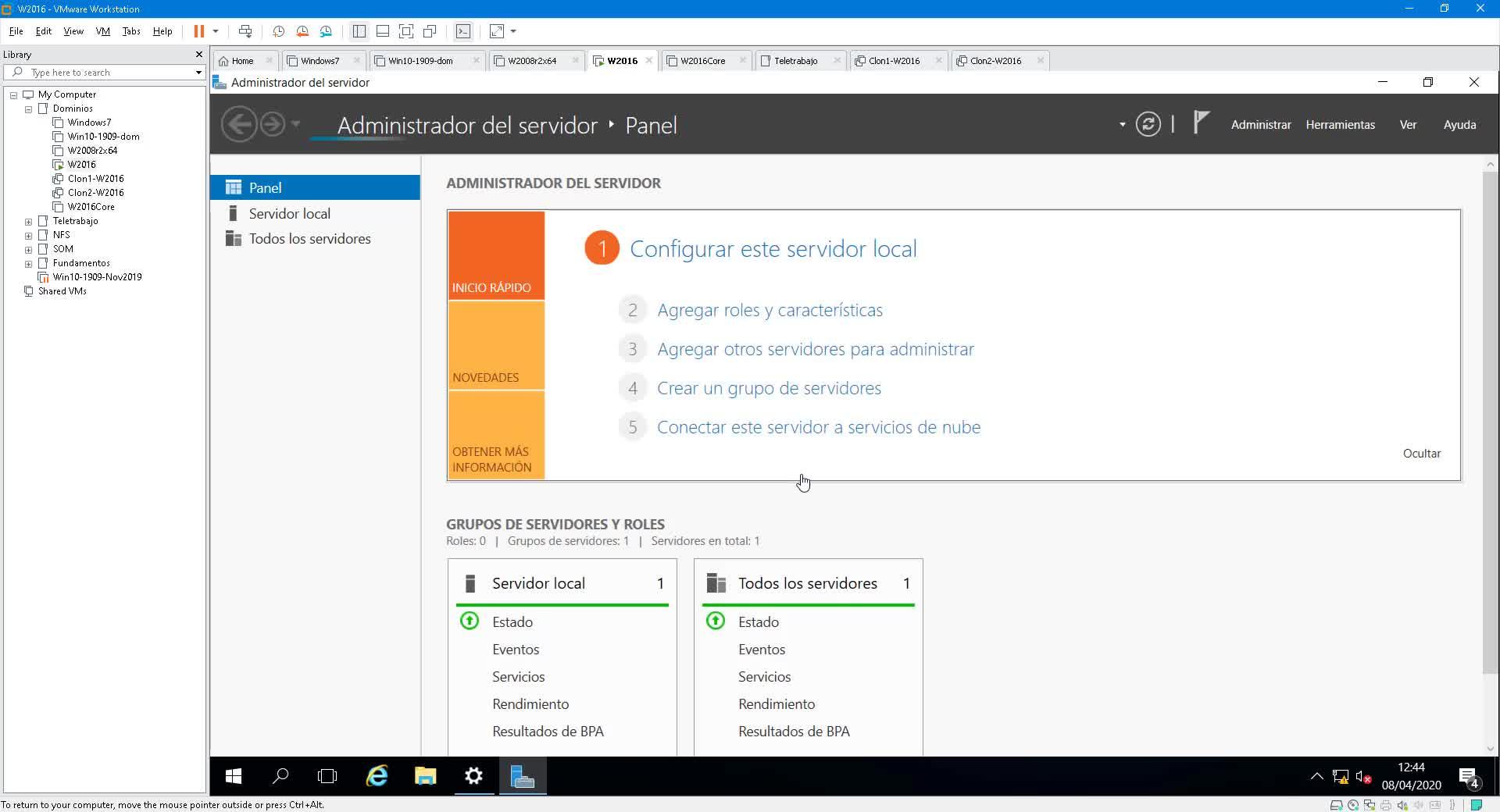Click Agregar roles y características link

pyautogui.click(x=770, y=310)
